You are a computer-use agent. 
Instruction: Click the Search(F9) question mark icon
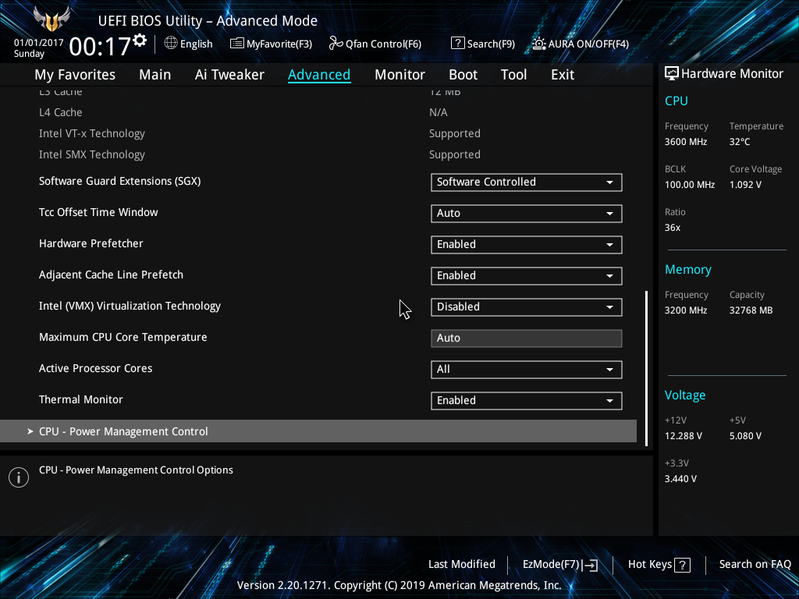(x=458, y=43)
